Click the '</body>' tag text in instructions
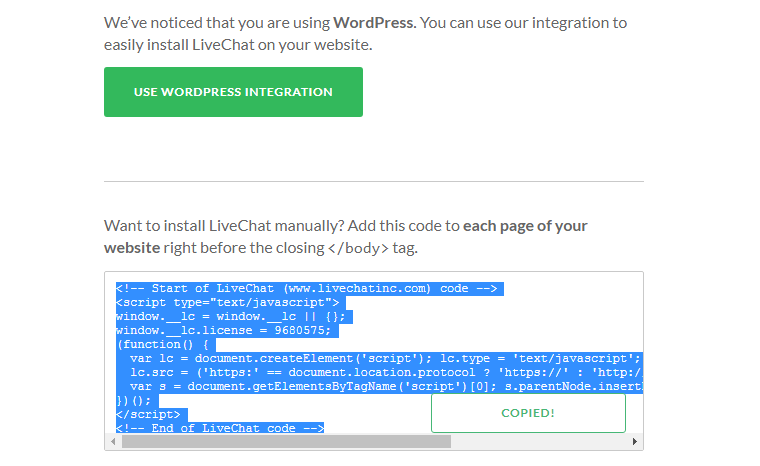The image size is (760, 466). coord(358,248)
